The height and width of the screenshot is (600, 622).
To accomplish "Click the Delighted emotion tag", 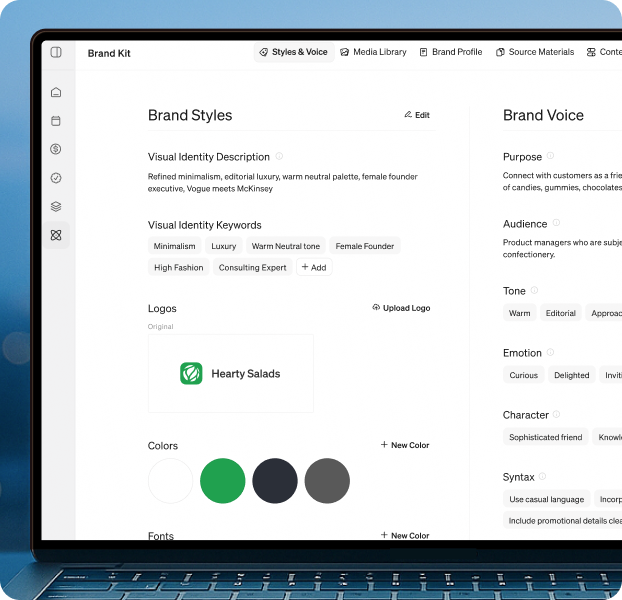I will 572,375.
